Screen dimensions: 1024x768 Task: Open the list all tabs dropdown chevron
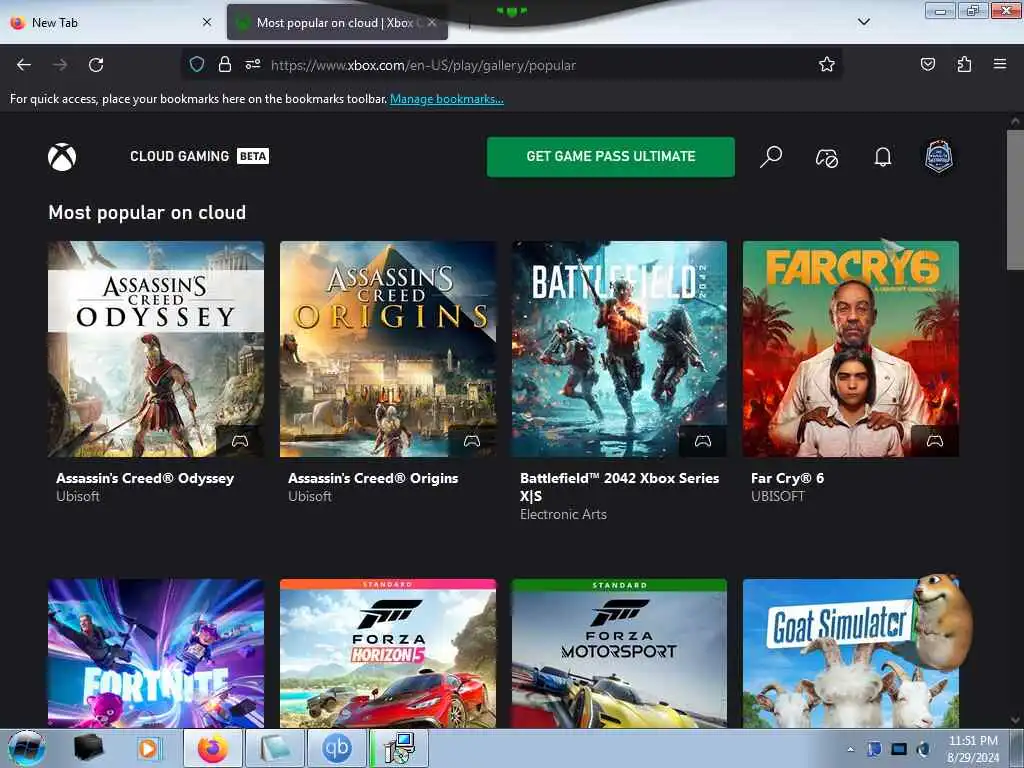[863, 22]
